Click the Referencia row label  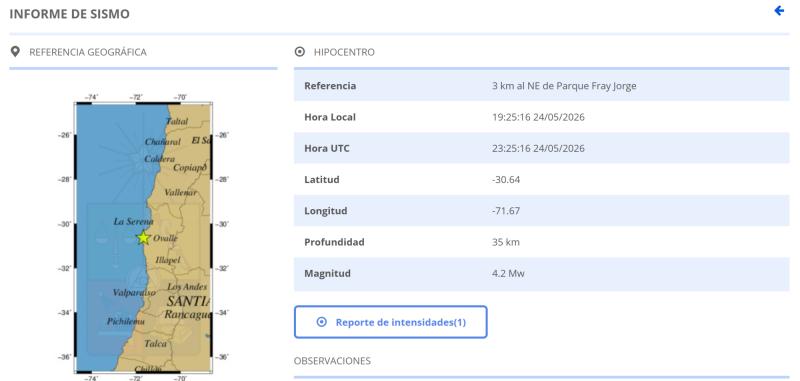click(x=330, y=86)
